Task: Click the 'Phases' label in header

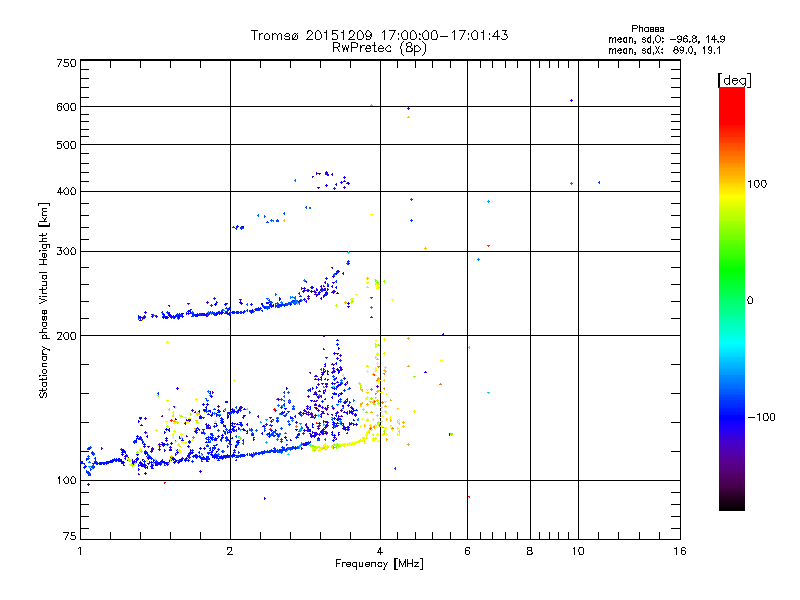Action: click(647, 29)
